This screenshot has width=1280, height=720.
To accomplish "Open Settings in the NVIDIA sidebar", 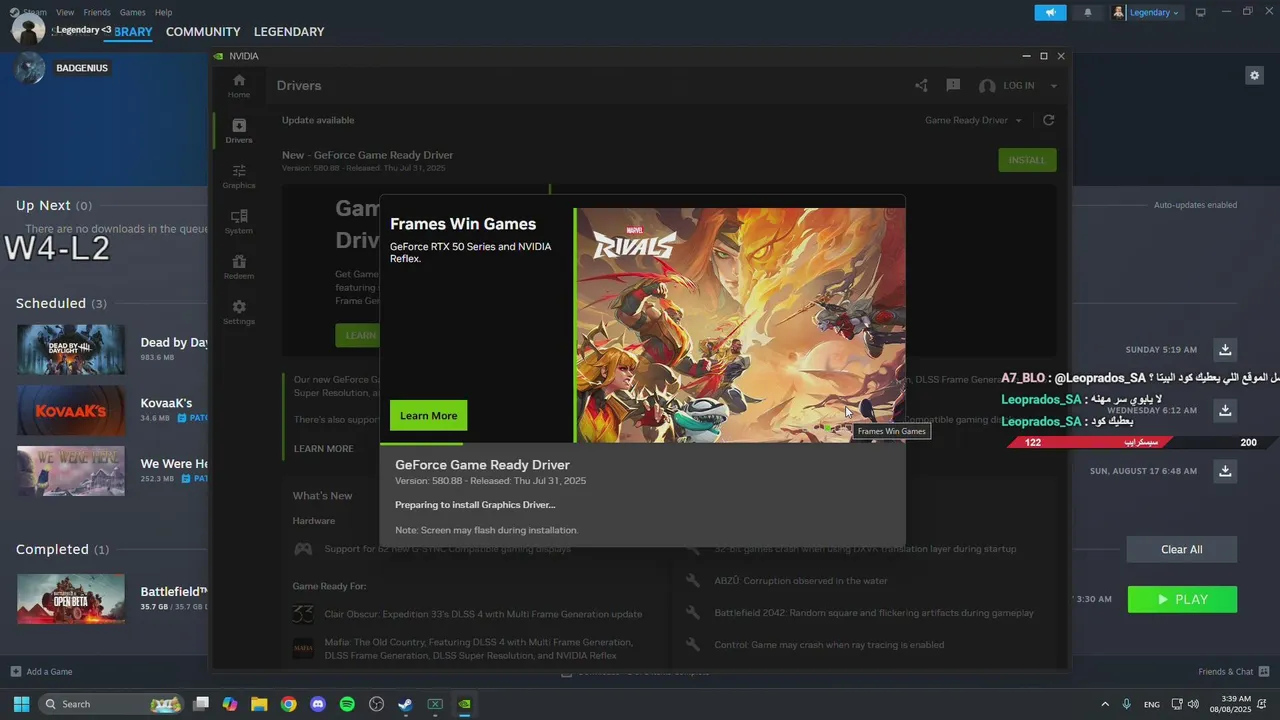I will click(239, 312).
